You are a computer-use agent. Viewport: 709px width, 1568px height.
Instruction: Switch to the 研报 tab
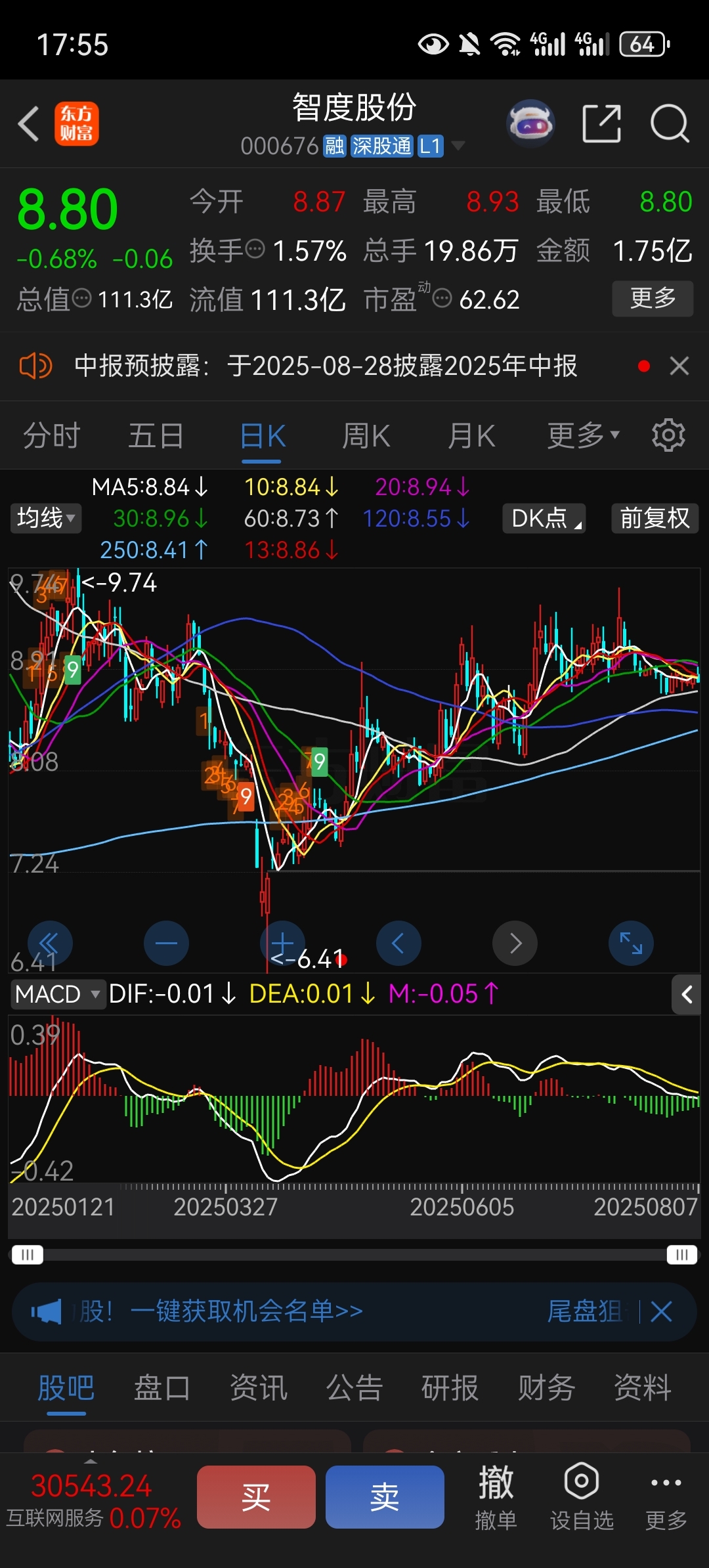click(450, 1388)
